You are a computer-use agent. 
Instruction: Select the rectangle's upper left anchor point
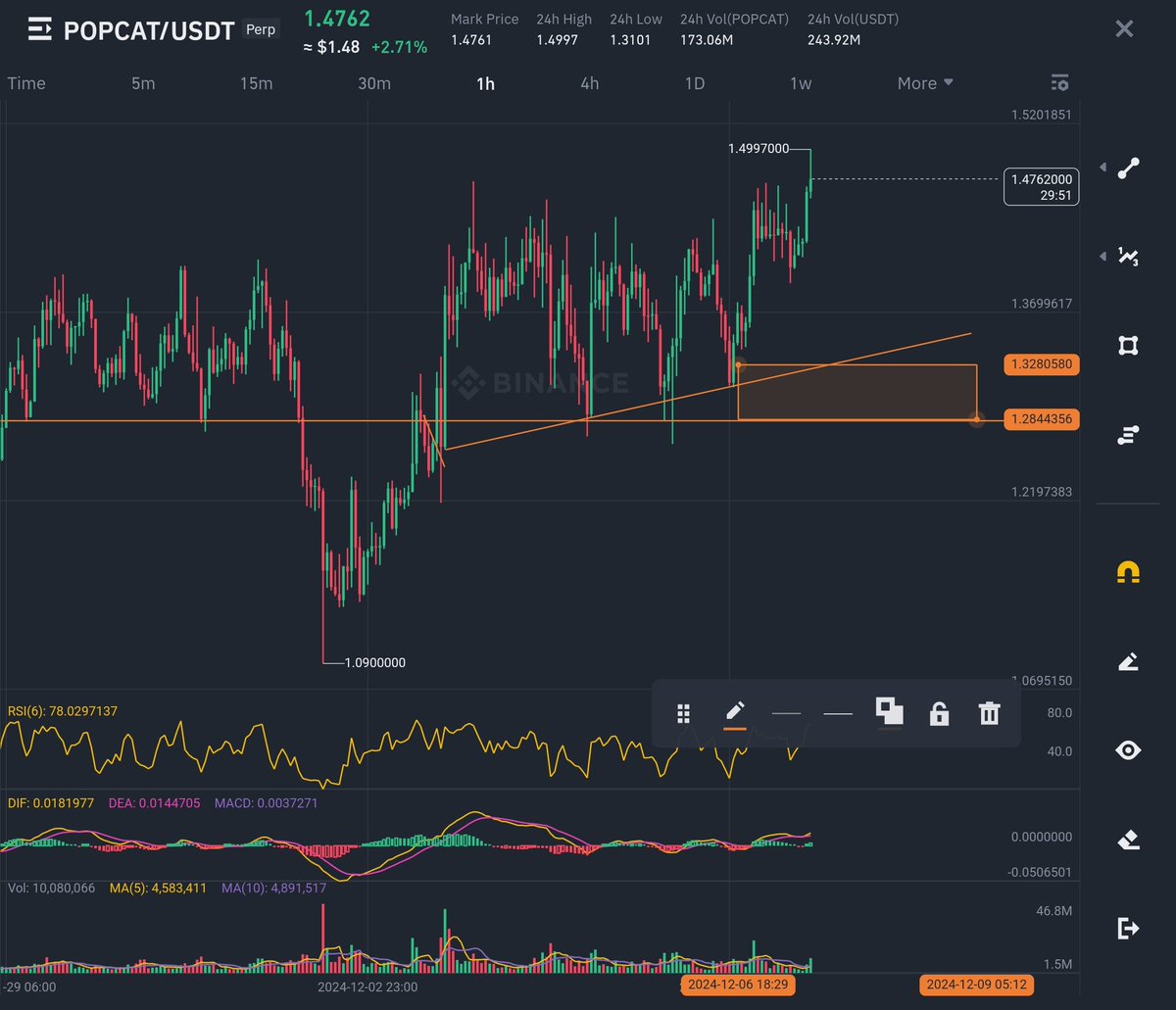coord(739,364)
